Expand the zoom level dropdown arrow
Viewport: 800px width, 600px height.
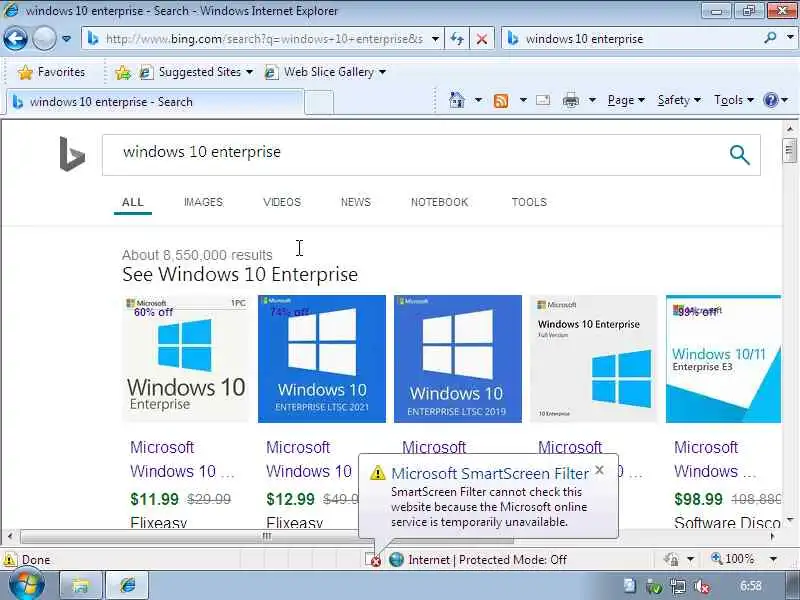click(773, 559)
